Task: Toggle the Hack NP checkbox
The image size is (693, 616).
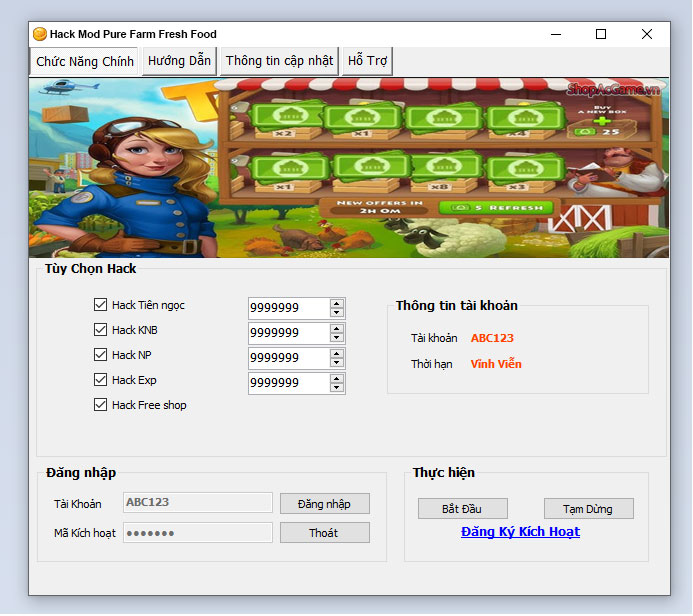Action: point(100,355)
